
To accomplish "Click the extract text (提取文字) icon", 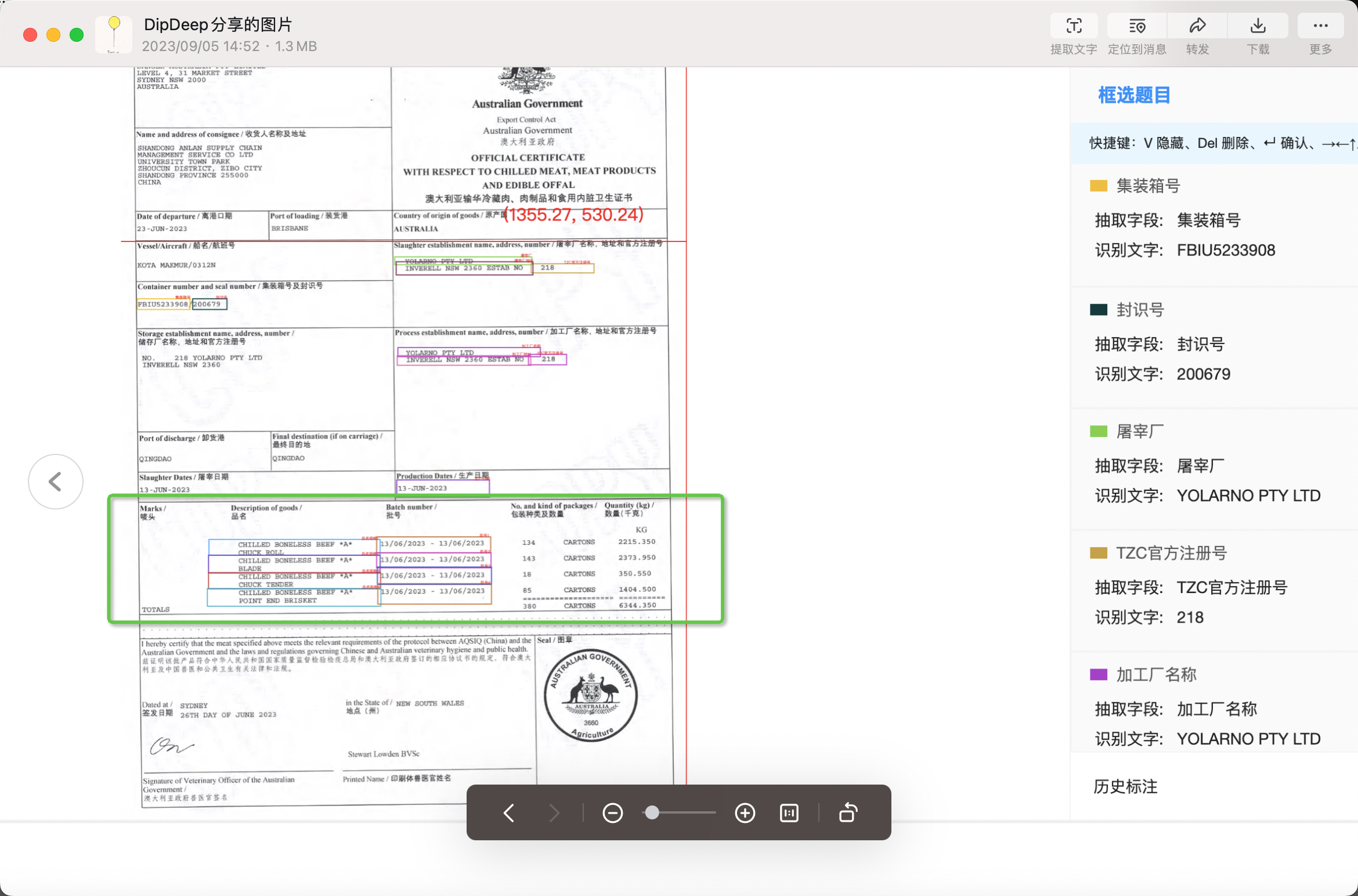I will click(1074, 27).
